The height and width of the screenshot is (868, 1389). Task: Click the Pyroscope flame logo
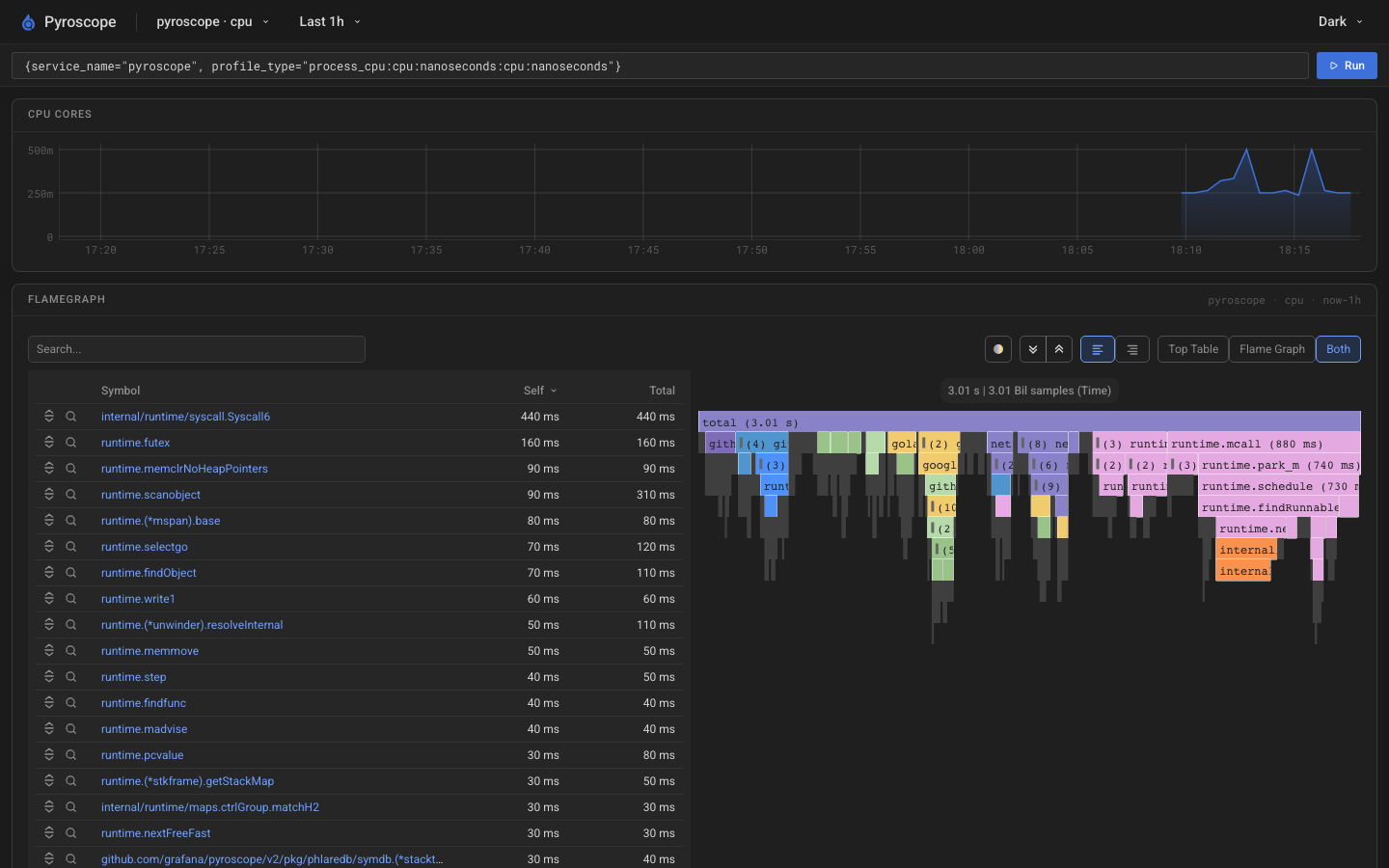point(28,22)
